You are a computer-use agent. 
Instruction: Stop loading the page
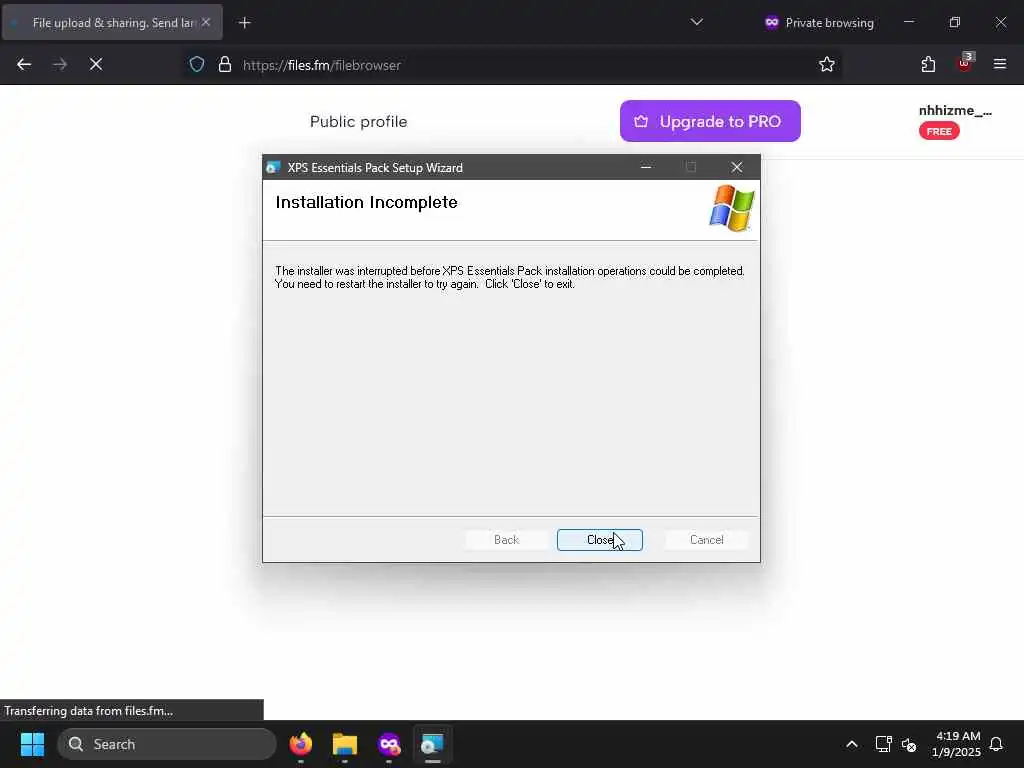96,64
